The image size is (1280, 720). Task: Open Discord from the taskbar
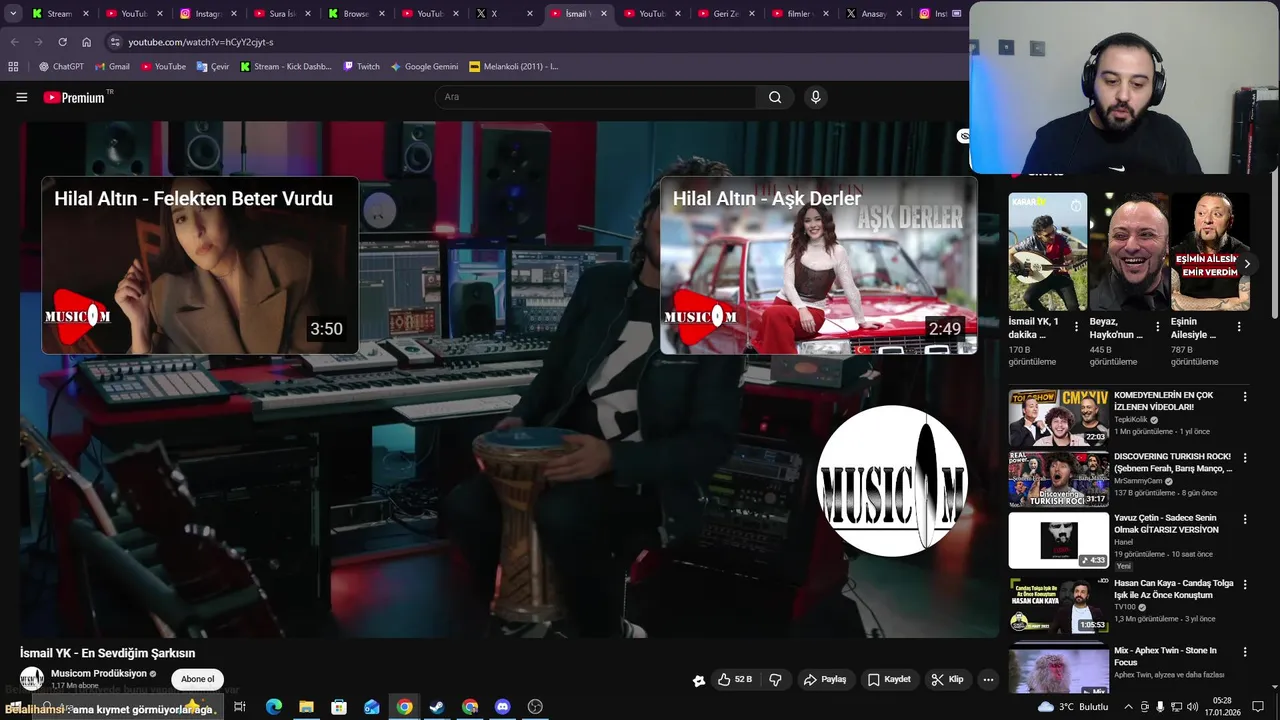tap(503, 706)
